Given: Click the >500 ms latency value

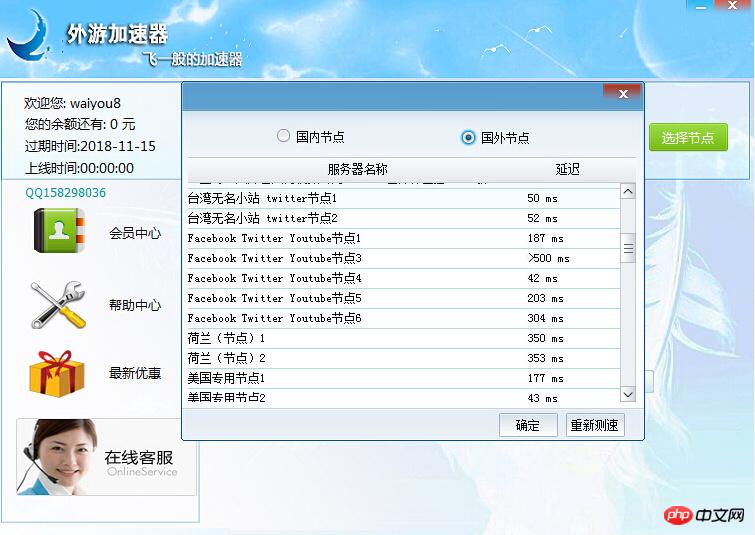Looking at the screenshot, I should point(548,259).
